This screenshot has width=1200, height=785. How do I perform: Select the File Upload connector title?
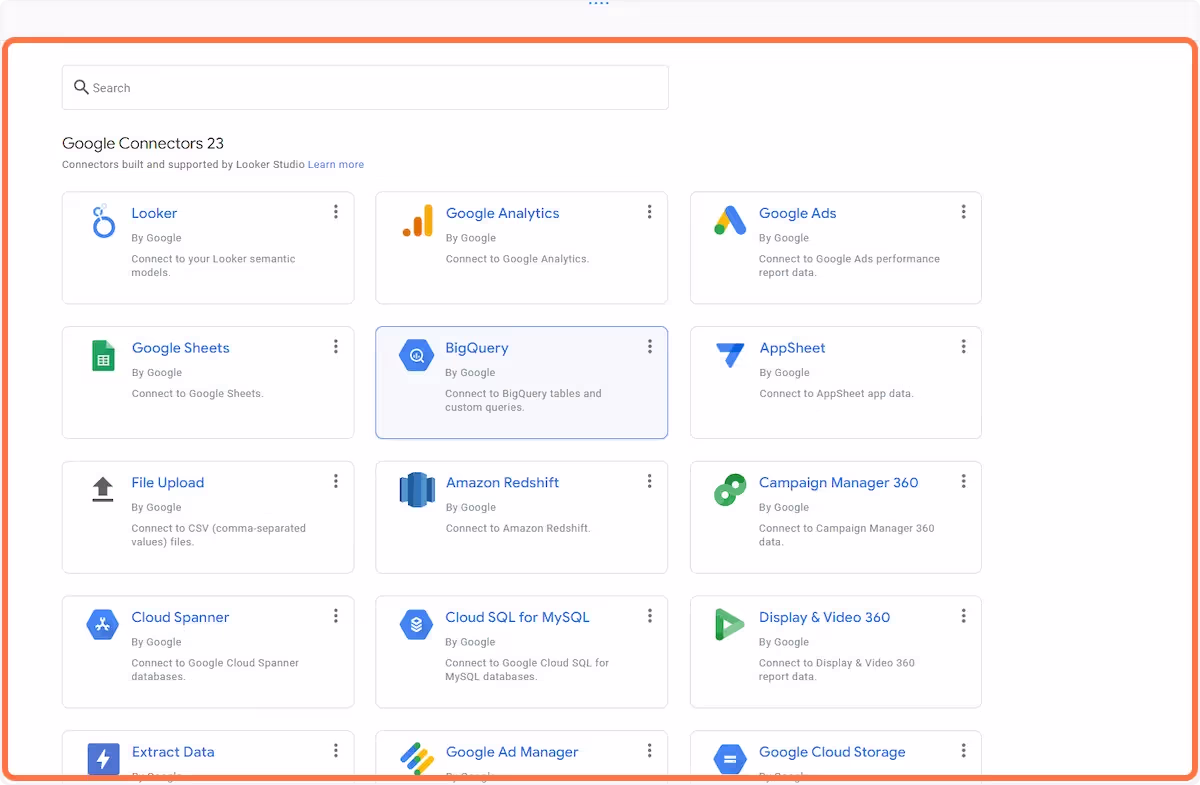point(168,483)
